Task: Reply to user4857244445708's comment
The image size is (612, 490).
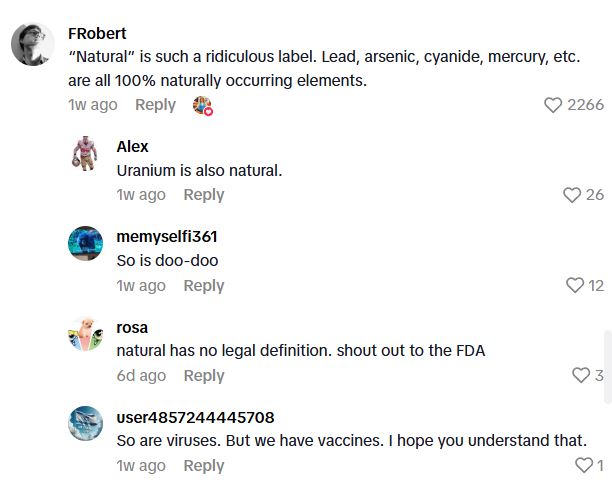Action: click(204, 466)
